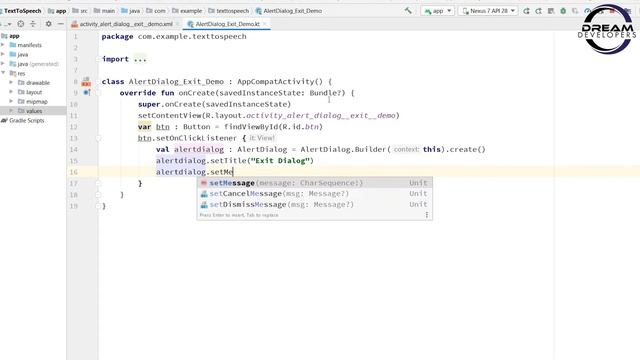Open Project panel settings gear
640x360 pixels.
point(48,24)
